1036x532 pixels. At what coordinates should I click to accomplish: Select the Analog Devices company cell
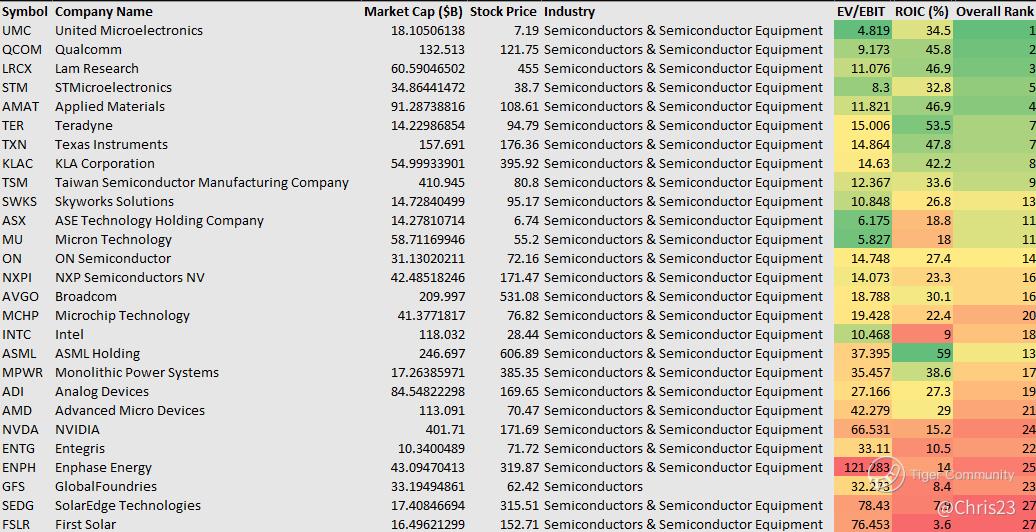pyautogui.click(x=102, y=392)
